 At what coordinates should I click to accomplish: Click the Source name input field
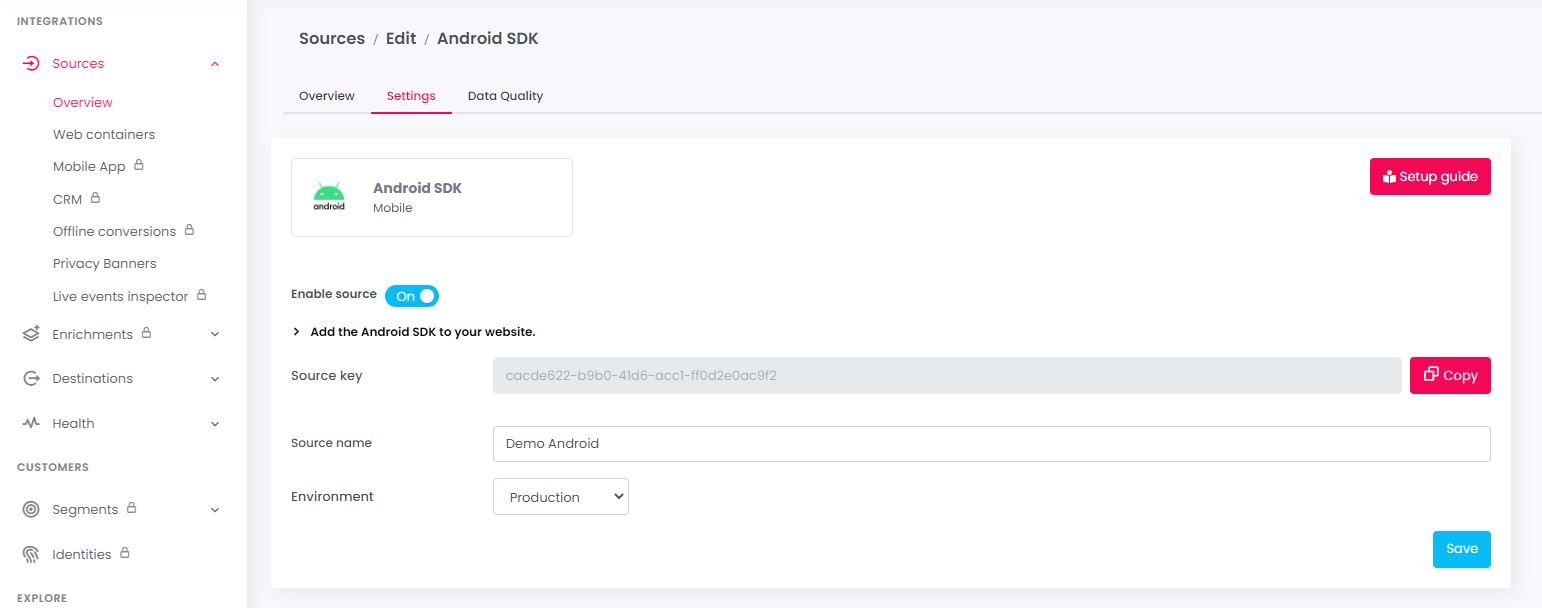[991, 444]
